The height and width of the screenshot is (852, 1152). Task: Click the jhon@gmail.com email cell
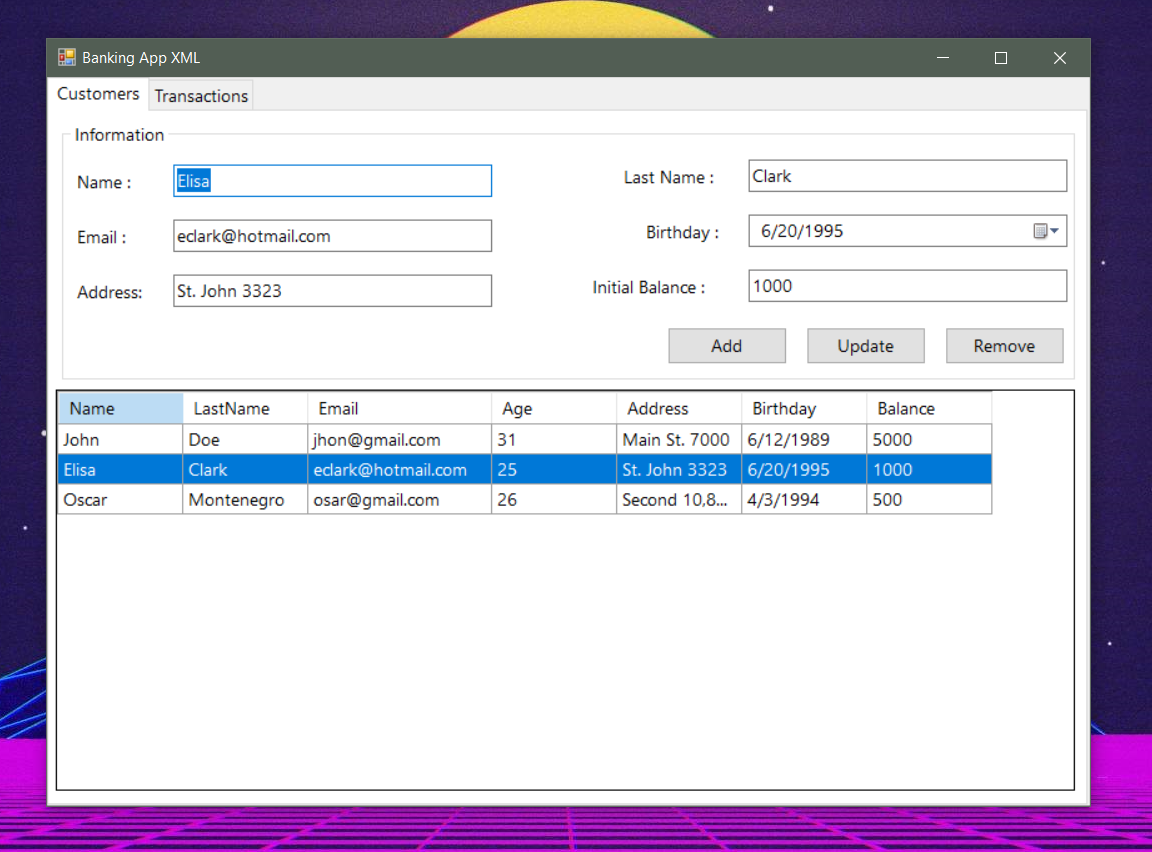[x=399, y=439]
